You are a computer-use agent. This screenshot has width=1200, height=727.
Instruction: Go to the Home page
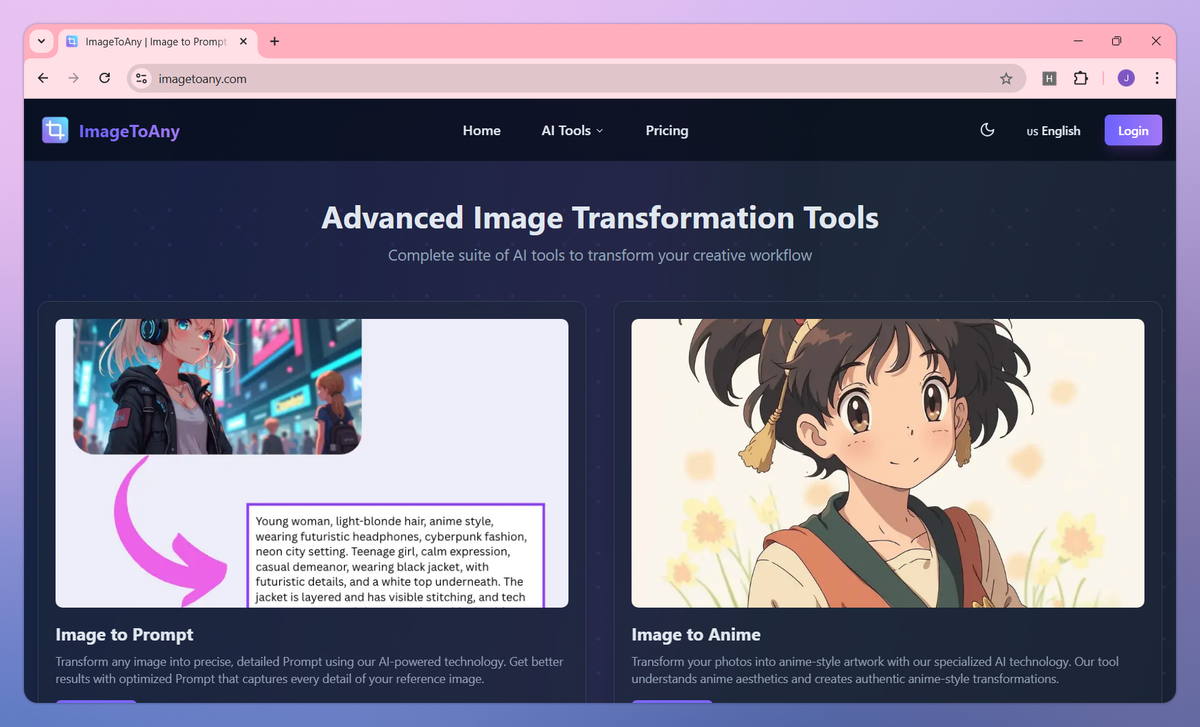[481, 131]
